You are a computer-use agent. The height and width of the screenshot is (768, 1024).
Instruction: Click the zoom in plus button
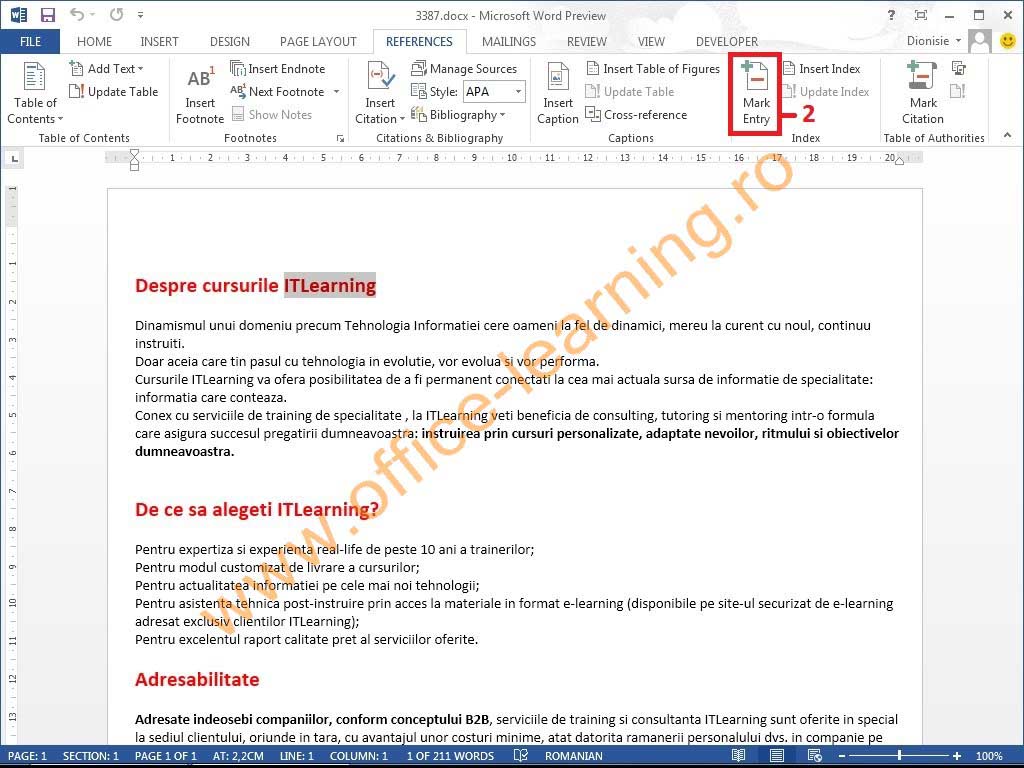coord(957,756)
